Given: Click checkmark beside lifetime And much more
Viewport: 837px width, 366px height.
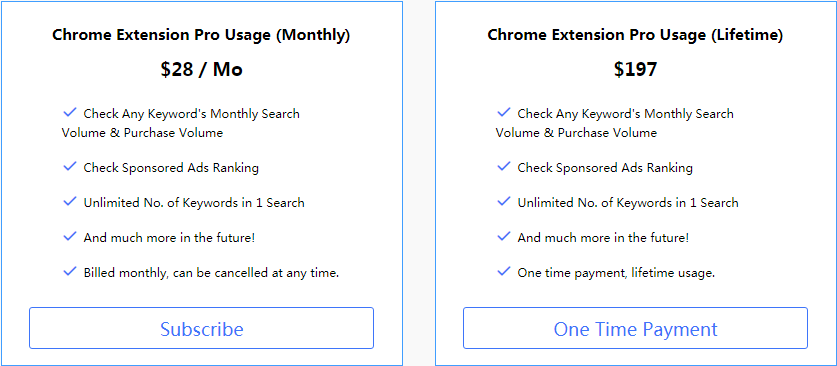Looking at the screenshot, I should (x=504, y=236).
